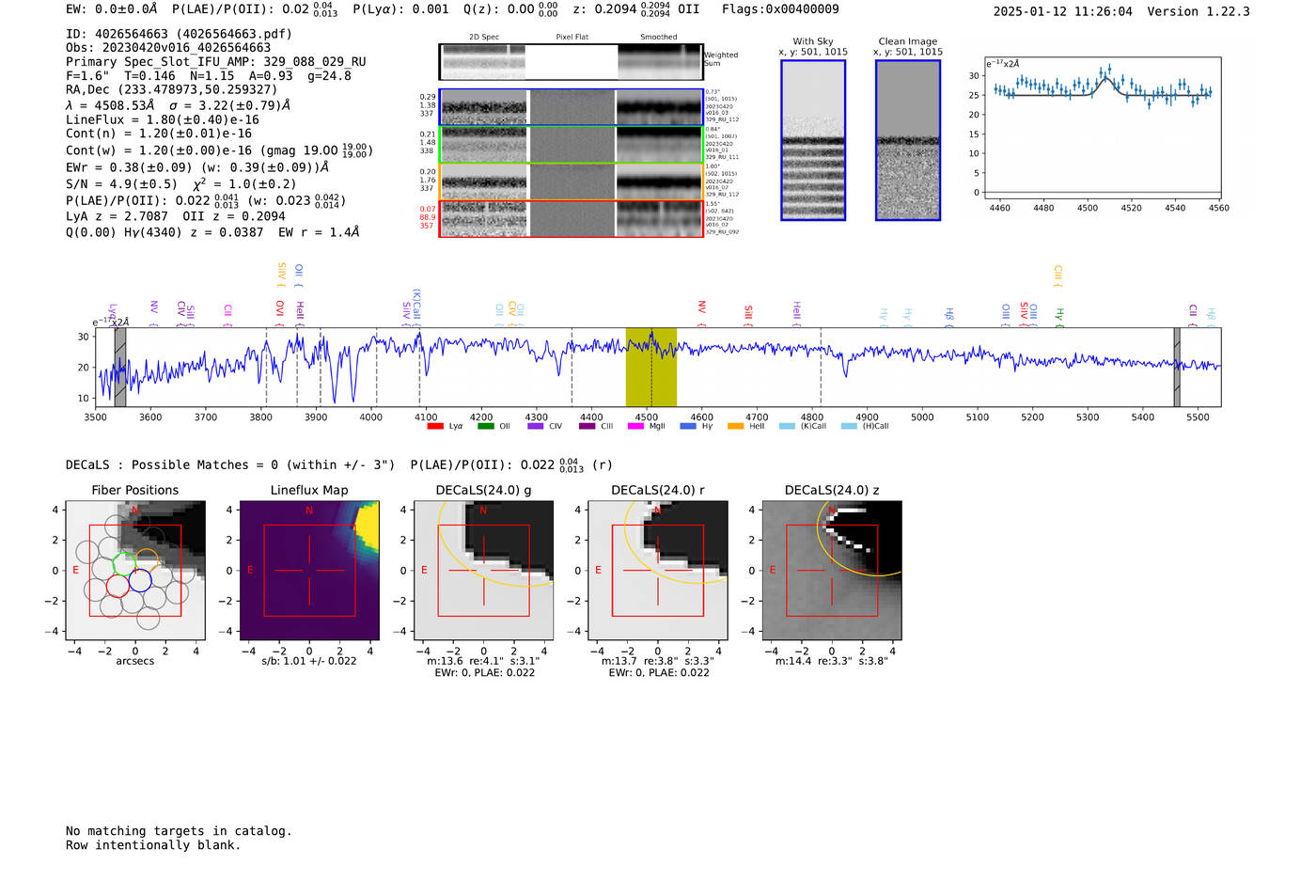Click the MgII magenta legend swatch
The image size is (1316, 896).
(x=635, y=426)
